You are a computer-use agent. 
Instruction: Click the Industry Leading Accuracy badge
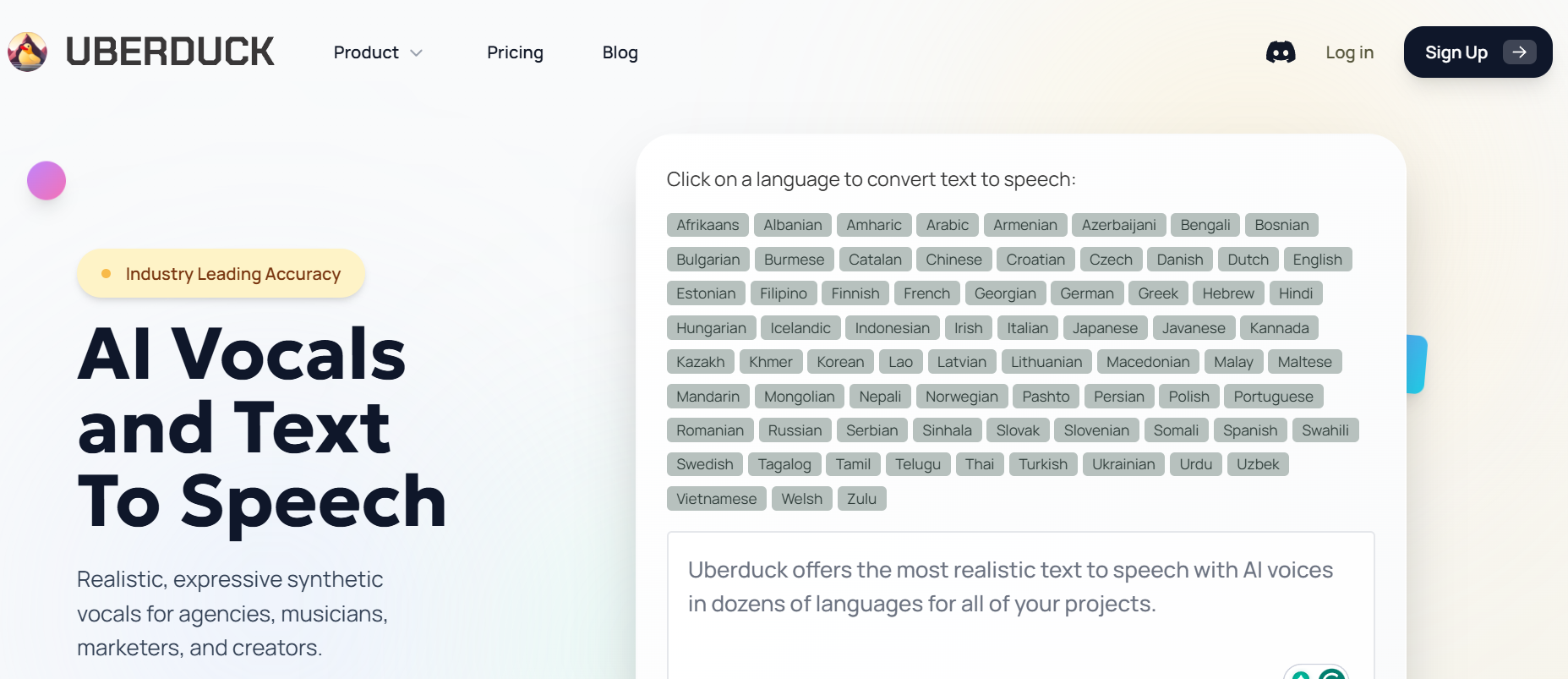pos(221,274)
